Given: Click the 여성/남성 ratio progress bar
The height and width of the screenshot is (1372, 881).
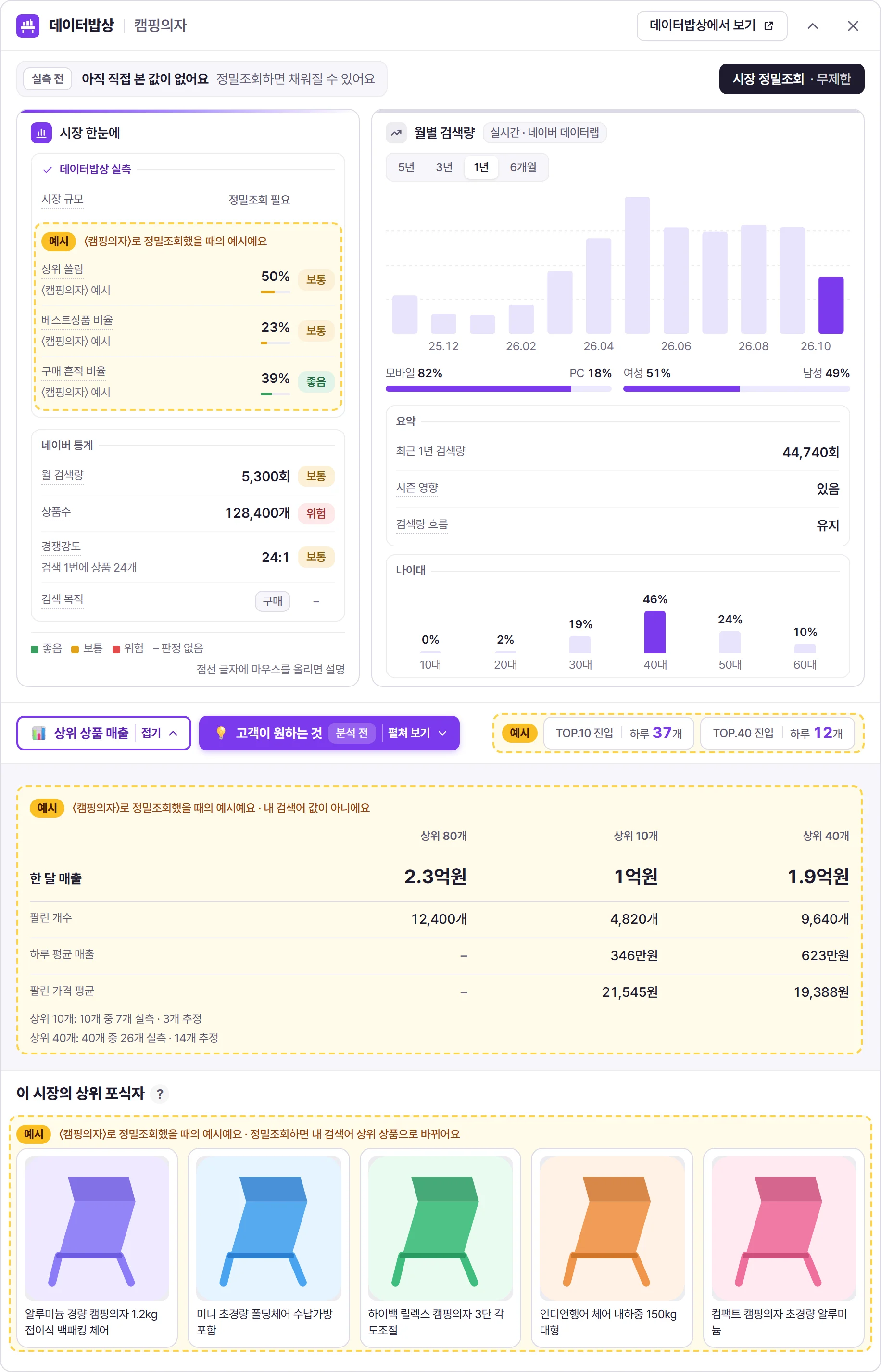Looking at the screenshot, I should [736, 389].
